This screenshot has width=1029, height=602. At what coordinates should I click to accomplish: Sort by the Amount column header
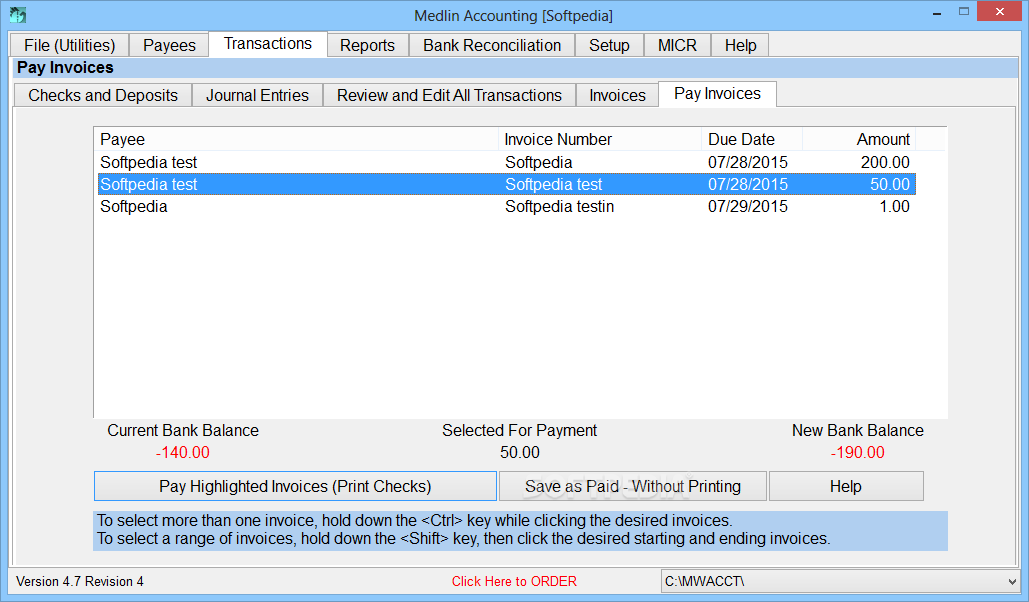click(x=858, y=139)
